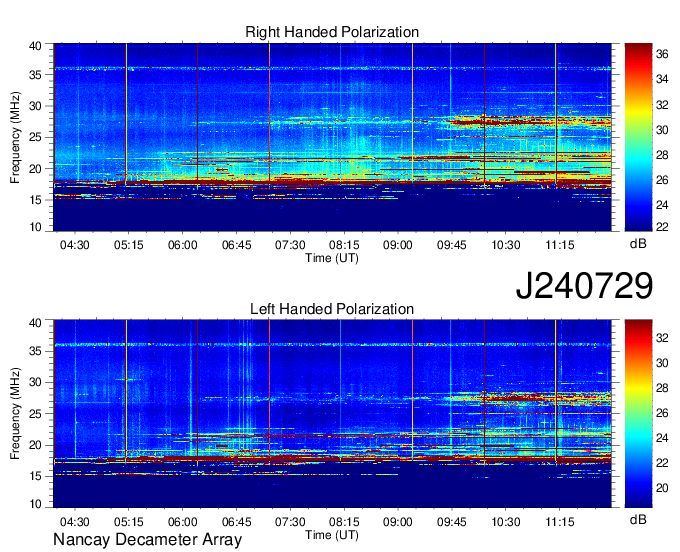Click the 32 dB label on the bottom colorbar
The width and height of the screenshot is (680, 552).
662,338
